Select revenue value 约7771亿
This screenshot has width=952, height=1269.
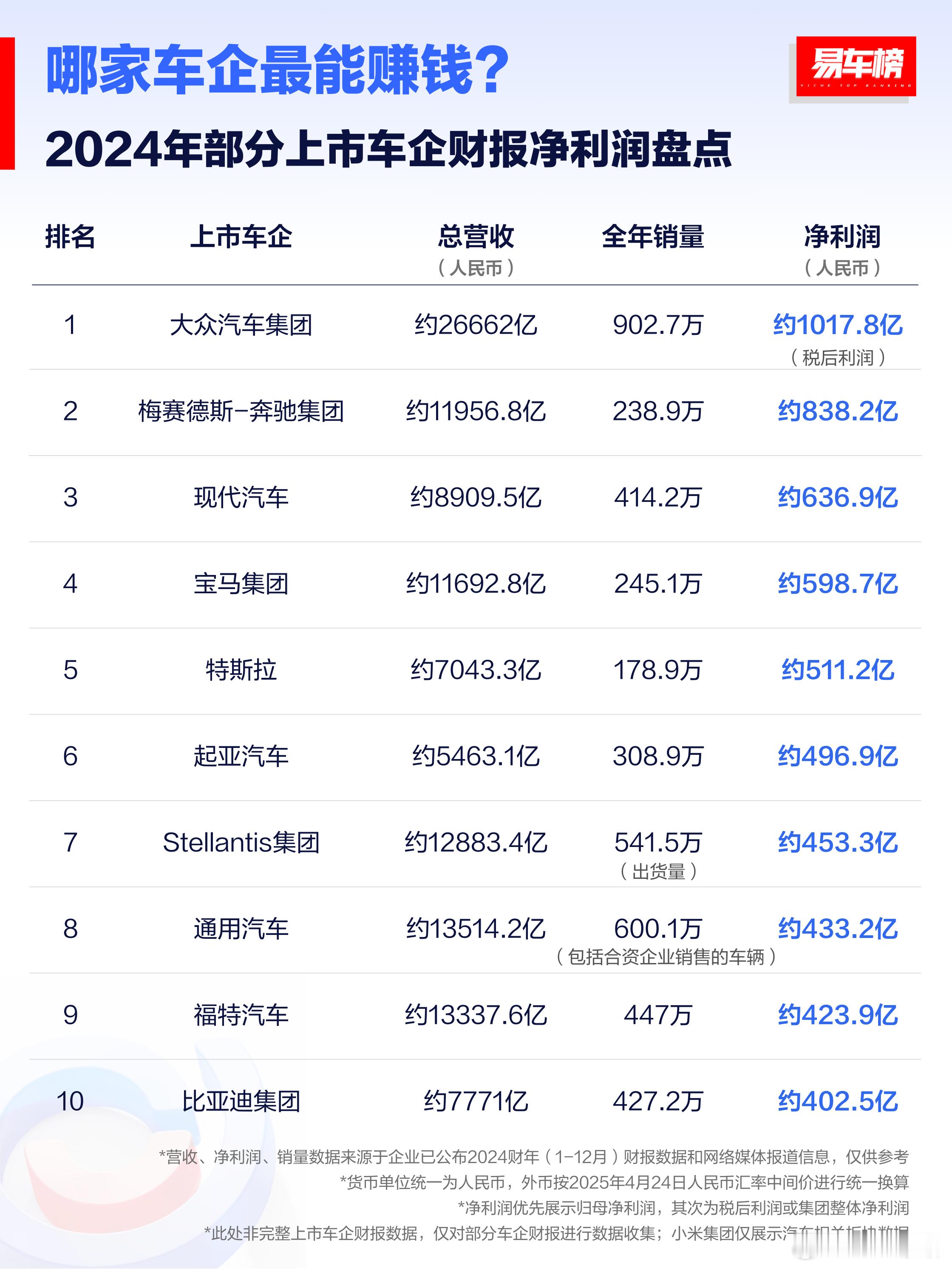tap(476, 1102)
